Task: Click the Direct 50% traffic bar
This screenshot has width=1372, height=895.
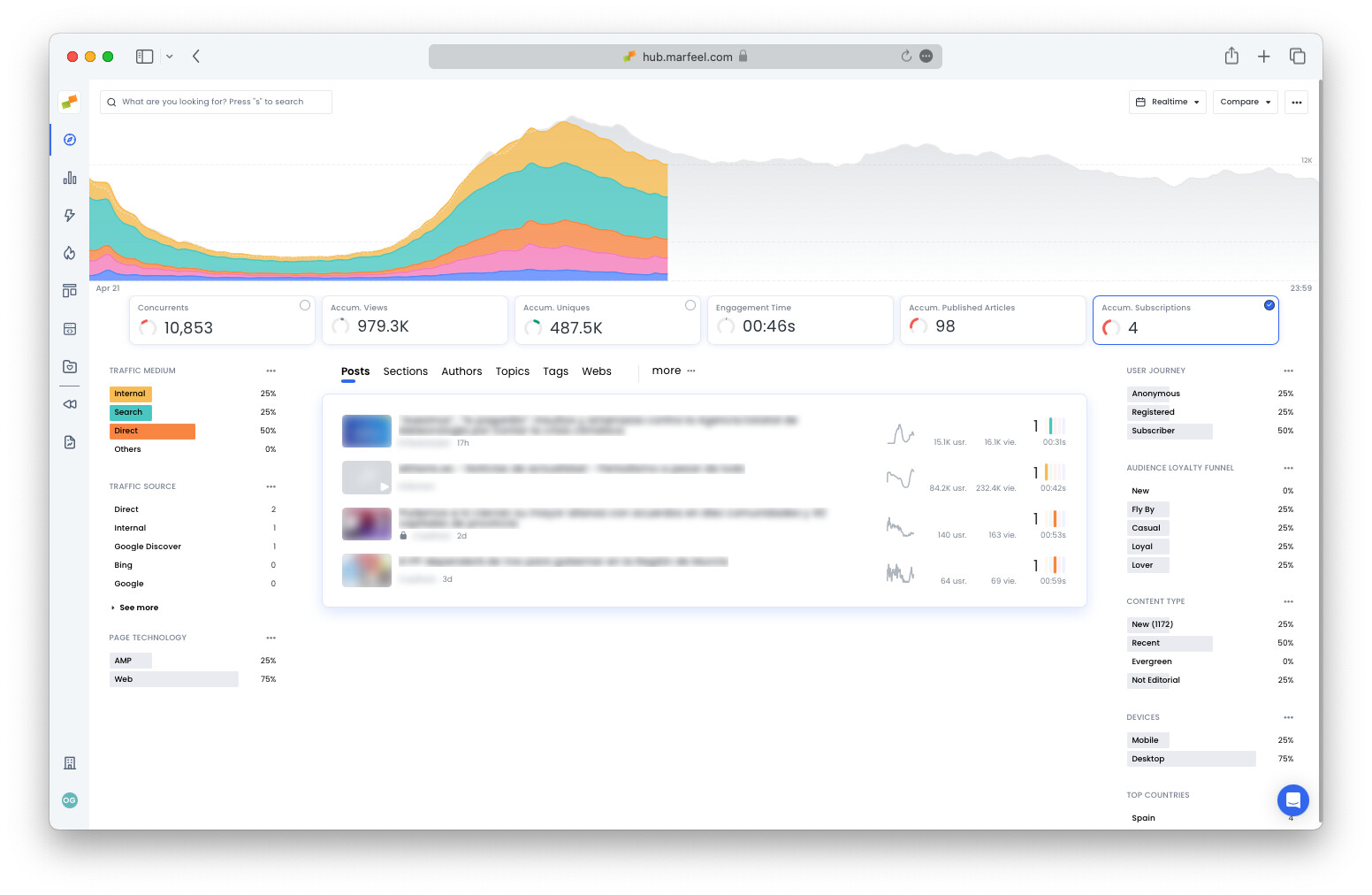Action: (152, 431)
